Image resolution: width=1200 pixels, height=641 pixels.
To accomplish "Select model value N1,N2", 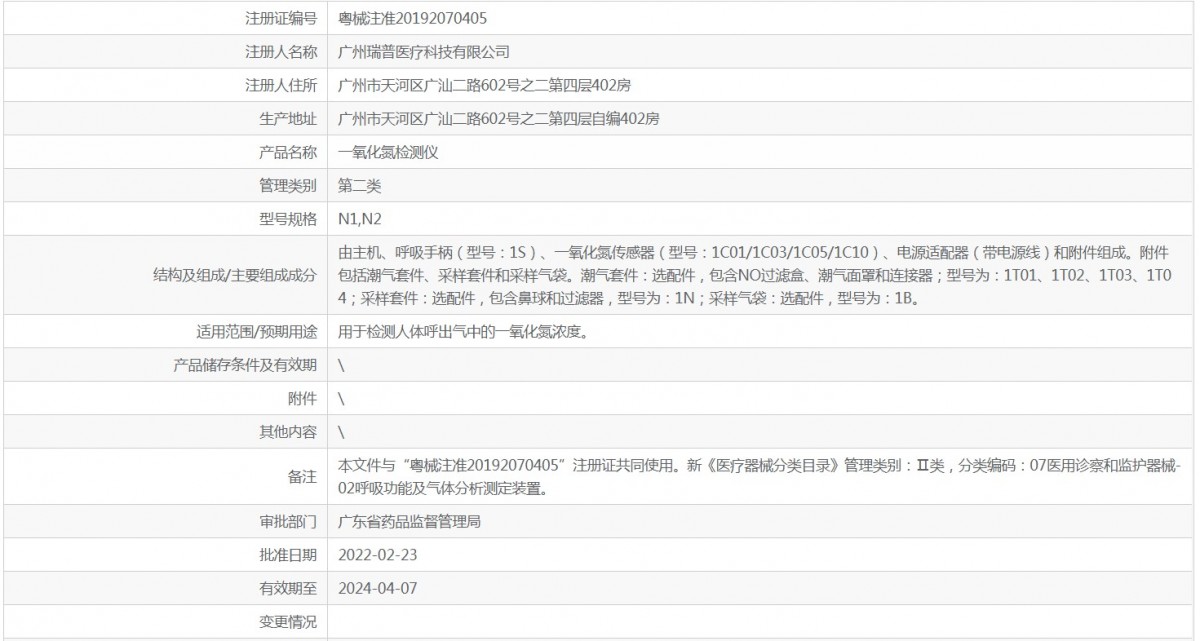I will 360,219.
